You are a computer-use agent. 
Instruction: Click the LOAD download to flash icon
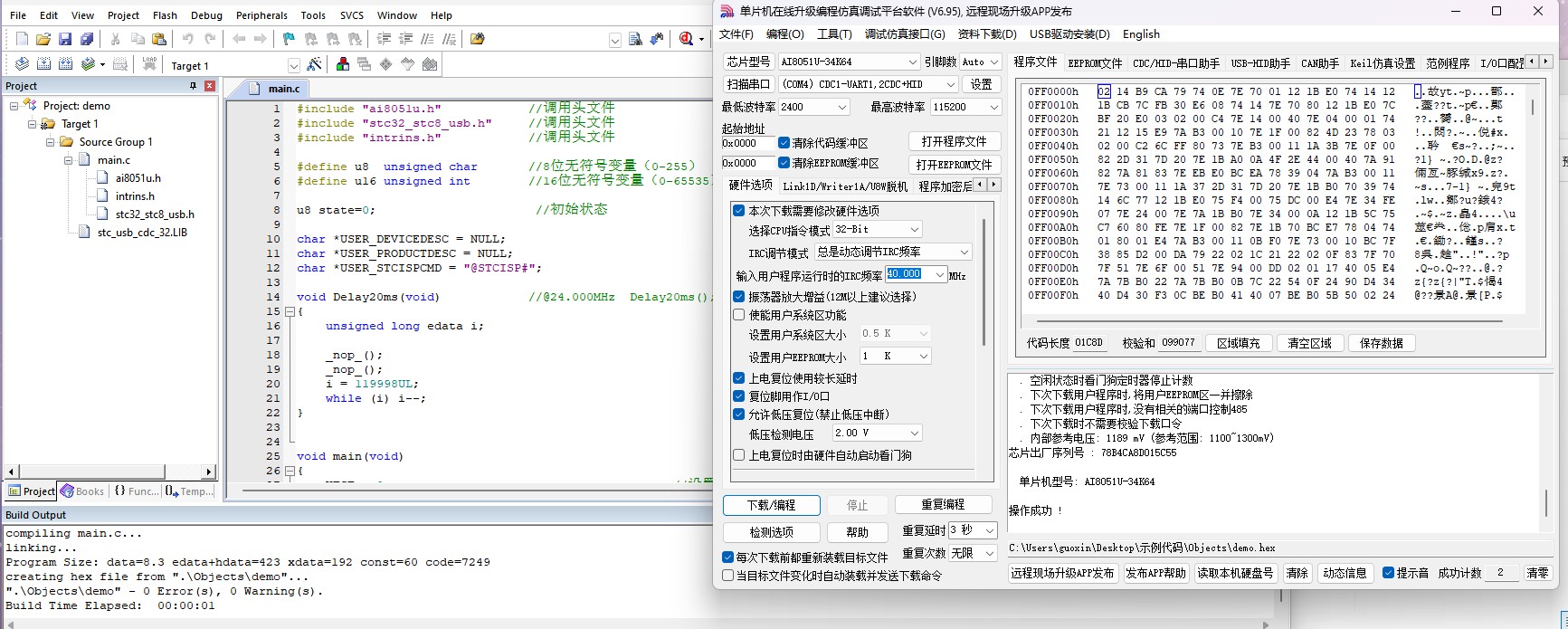[149, 64]
